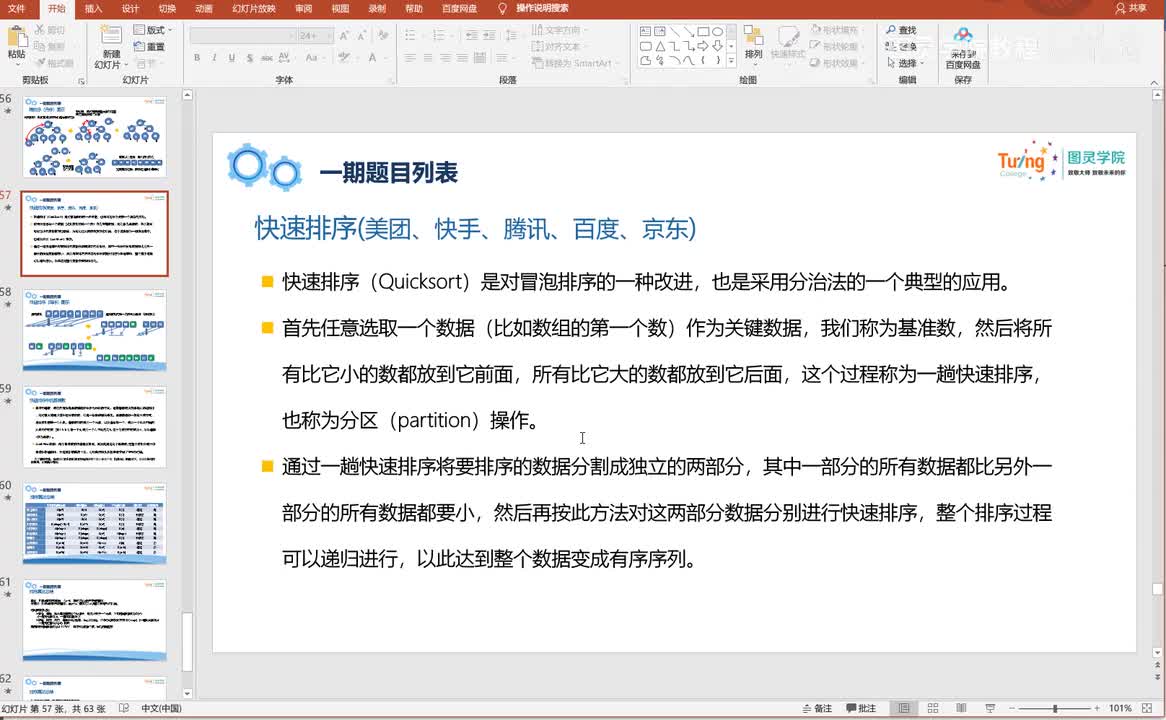Toggle Italic formatting
Viewport: 1166px width, 720px height.
tap(214, 57)
